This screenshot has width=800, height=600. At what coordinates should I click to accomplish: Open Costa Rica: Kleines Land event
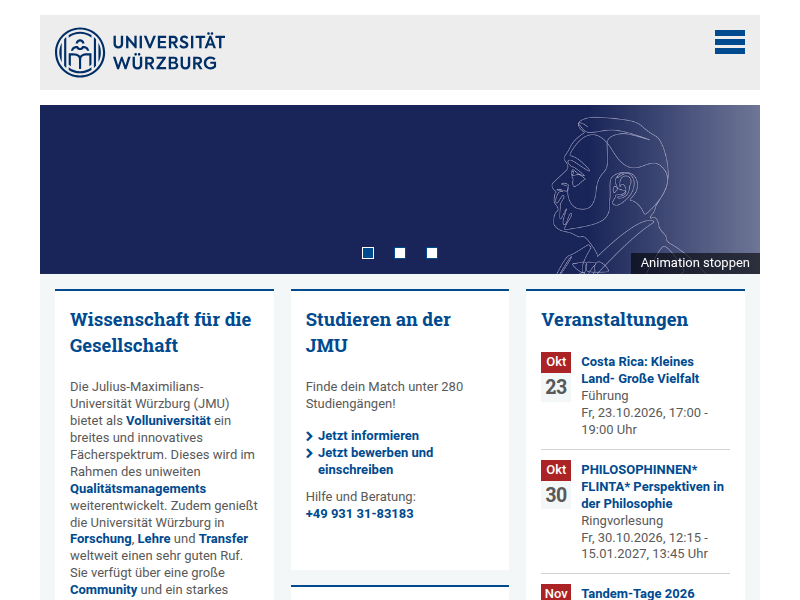pos(640,370)
